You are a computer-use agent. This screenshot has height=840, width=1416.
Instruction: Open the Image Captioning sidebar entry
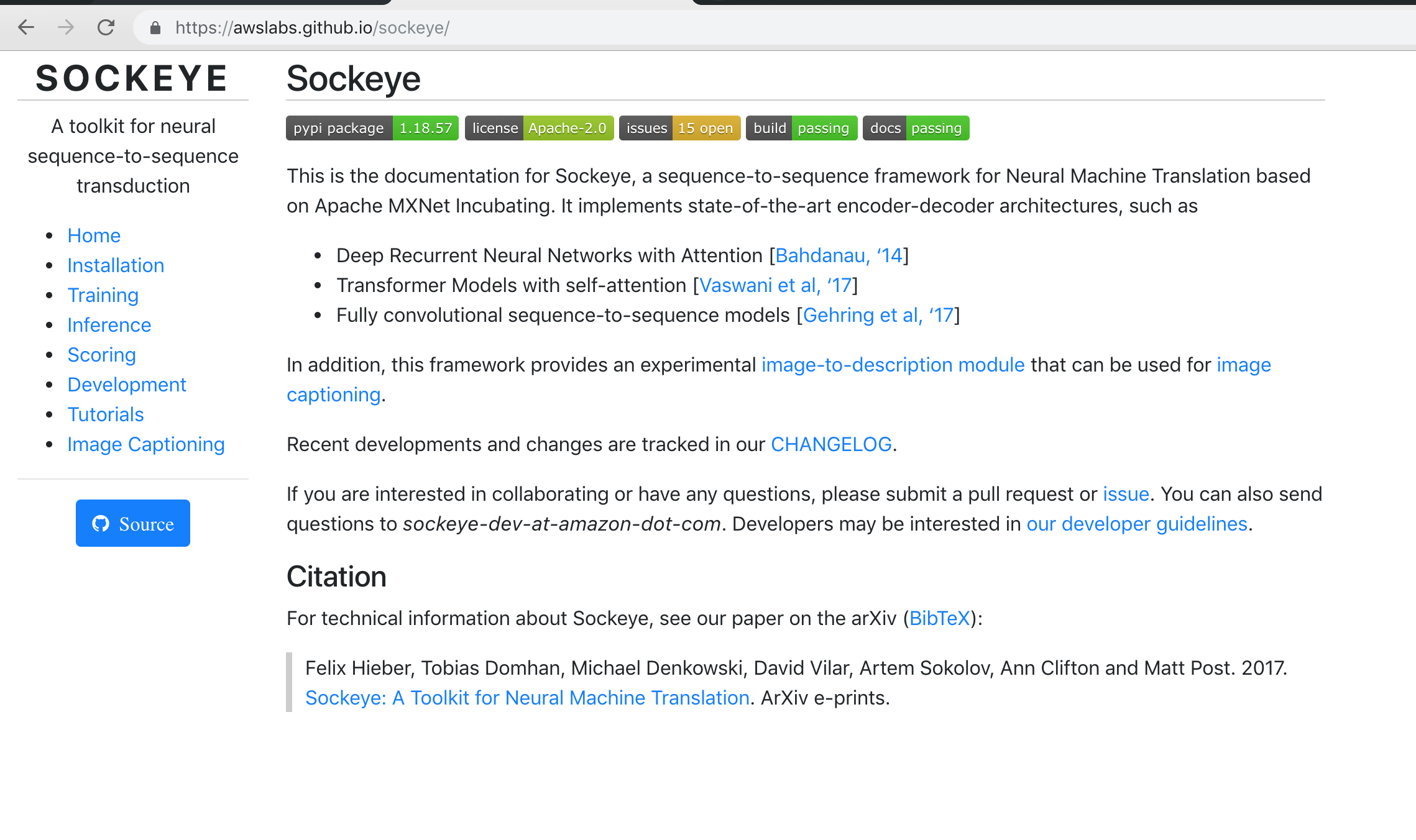point(145,444)
